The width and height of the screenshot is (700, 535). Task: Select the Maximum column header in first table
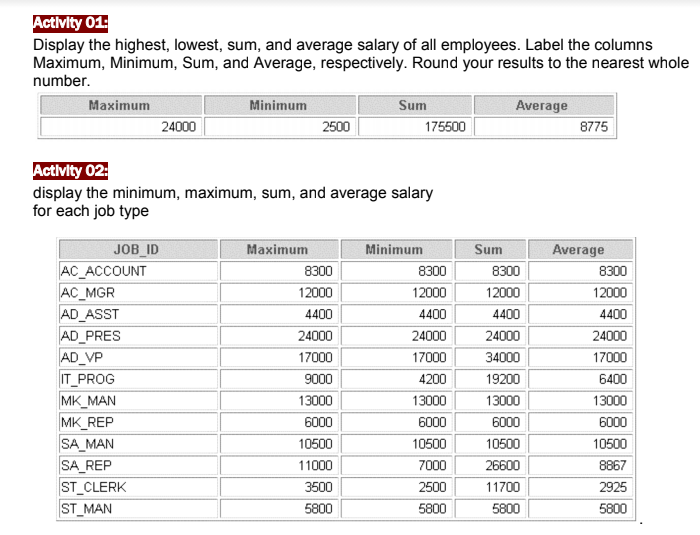tap(121, 105)
